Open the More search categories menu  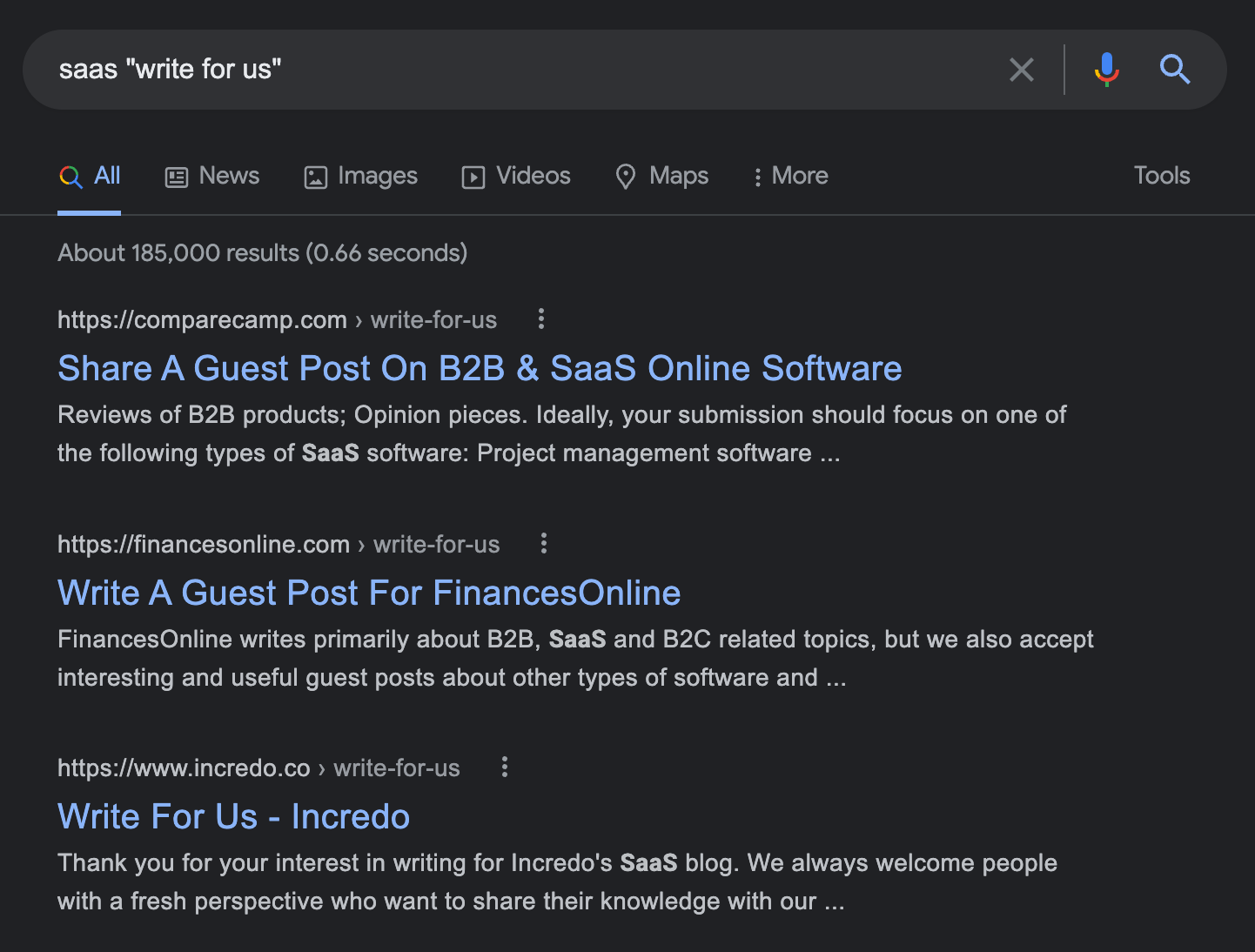pos(789,176)
